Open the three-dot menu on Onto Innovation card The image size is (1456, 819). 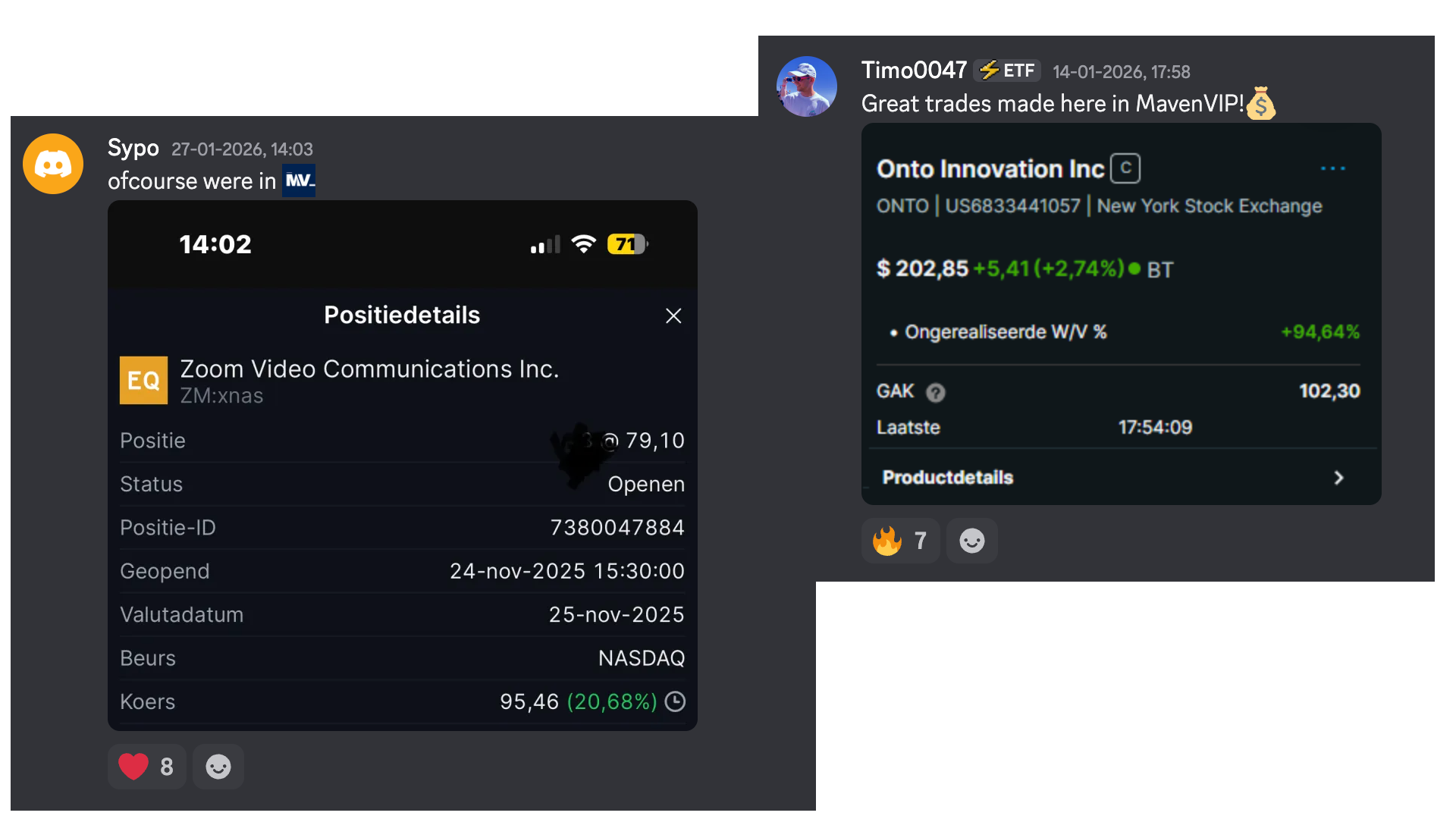[x=1332, y=168]
